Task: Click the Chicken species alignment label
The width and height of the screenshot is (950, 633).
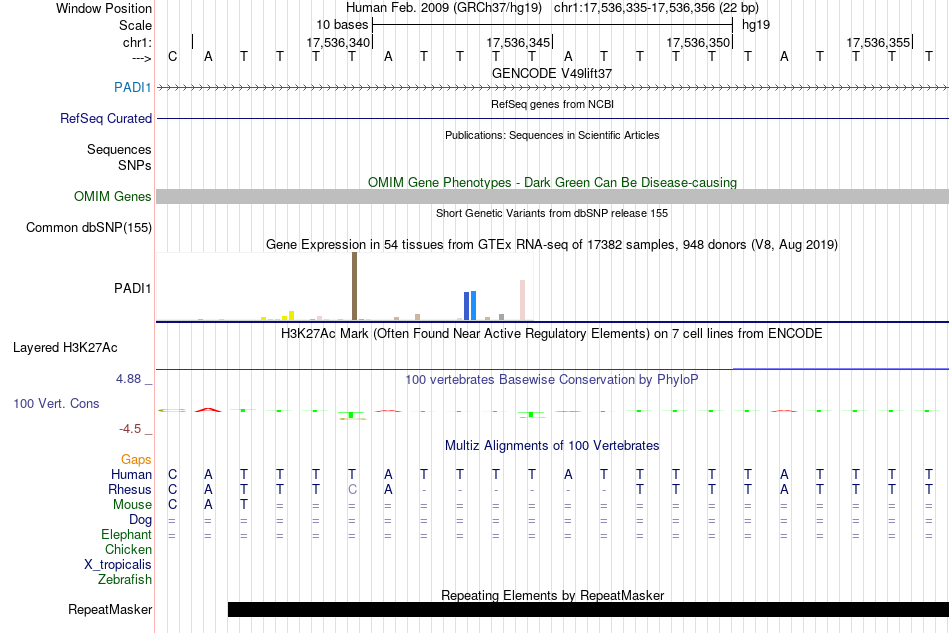Action: point(128,549)
